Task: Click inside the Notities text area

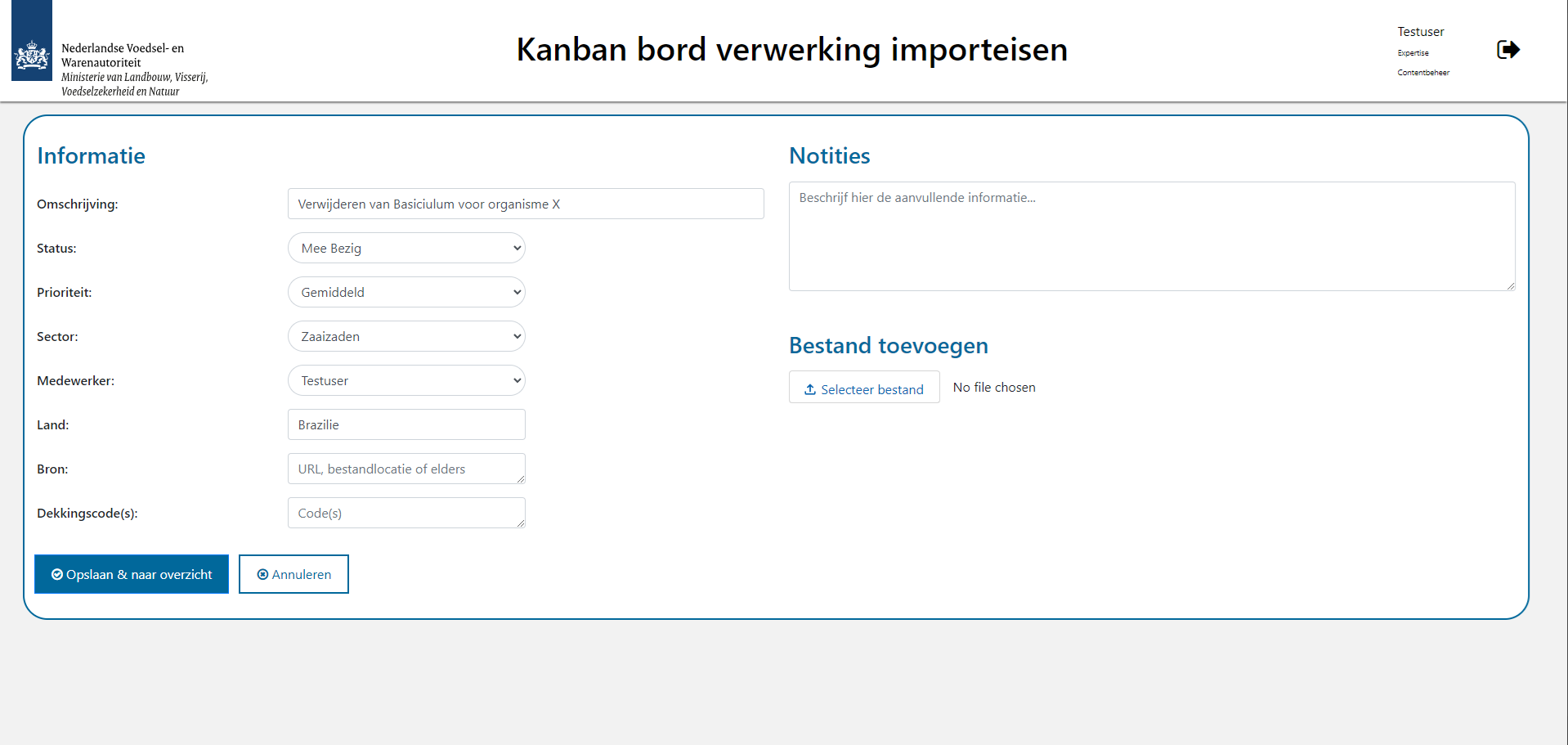Action: [1151, 237]
